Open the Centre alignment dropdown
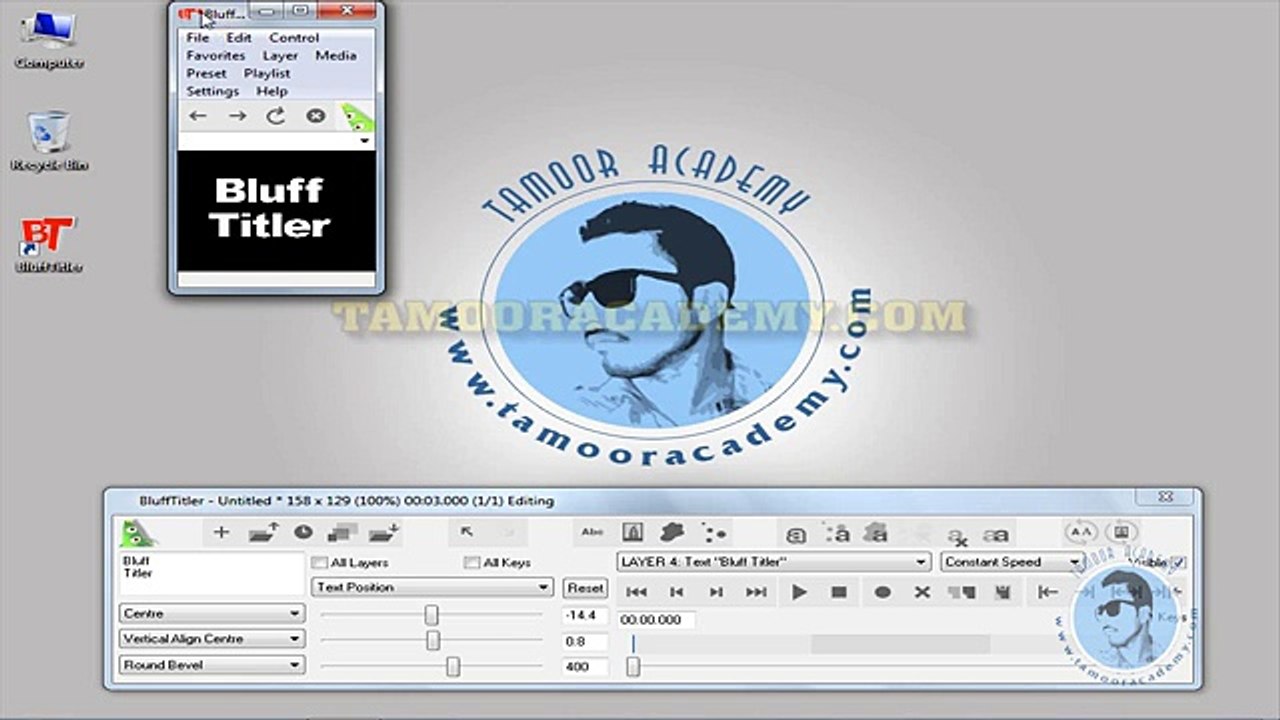Viewport: 1280px width, 720px height. pyautogui.click(x=211, y=613)
